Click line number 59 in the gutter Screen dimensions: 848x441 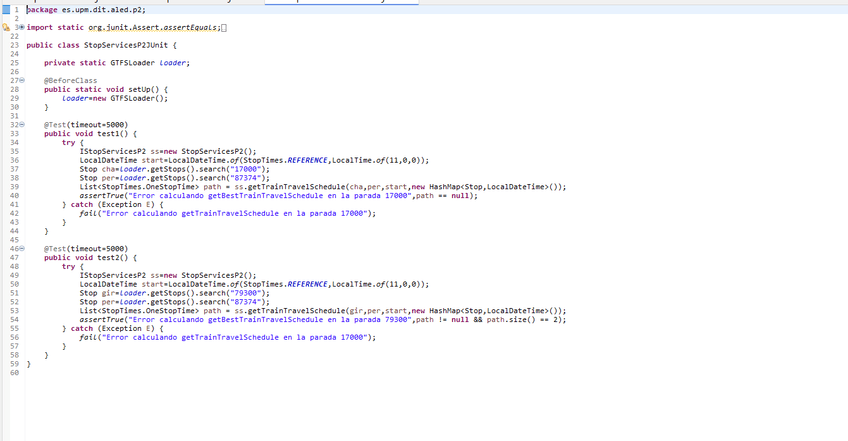pyautogui.click(x=14, y=363)
